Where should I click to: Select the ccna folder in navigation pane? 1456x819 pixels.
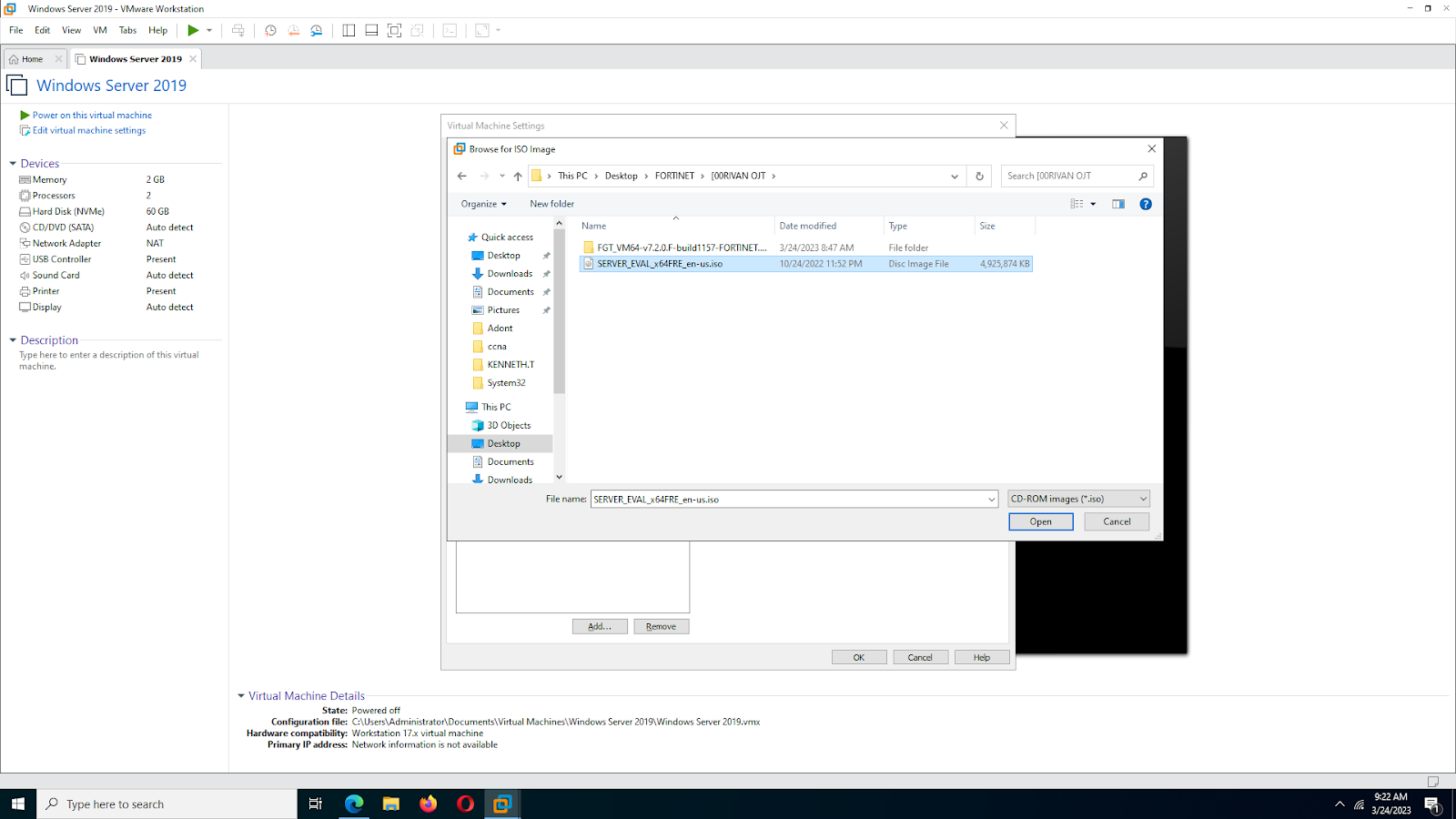click(497, 347)
